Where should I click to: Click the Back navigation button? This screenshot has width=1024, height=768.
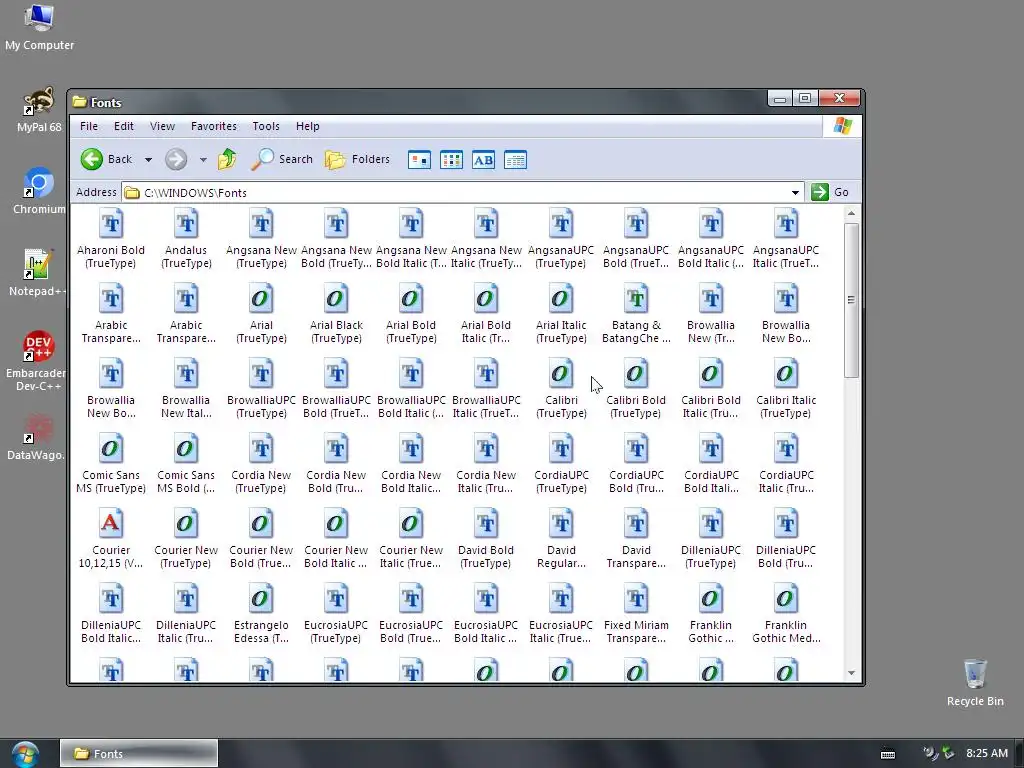tap(106, 159)
